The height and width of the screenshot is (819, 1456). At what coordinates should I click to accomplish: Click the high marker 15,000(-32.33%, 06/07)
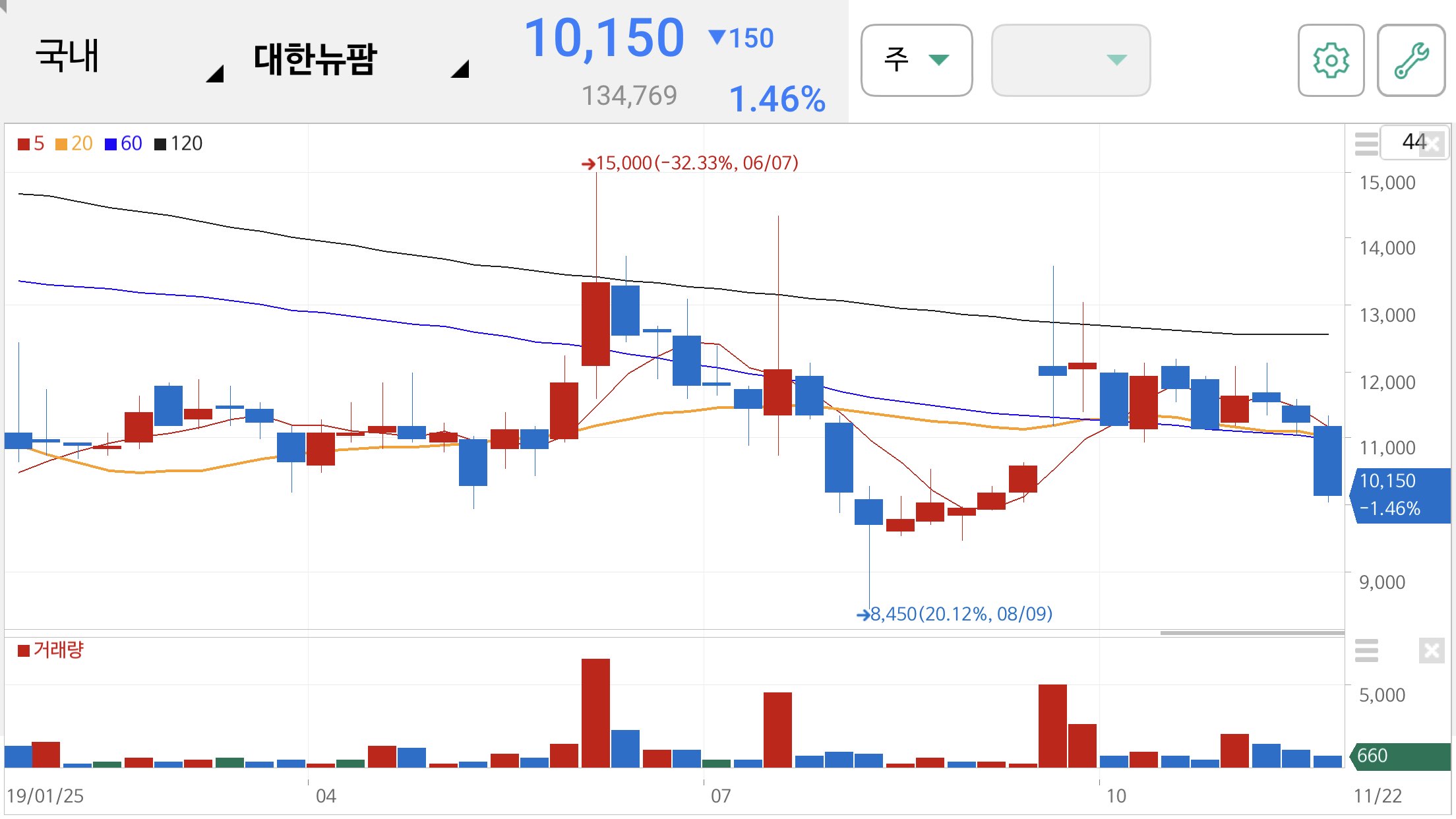[x=690, y=163]
